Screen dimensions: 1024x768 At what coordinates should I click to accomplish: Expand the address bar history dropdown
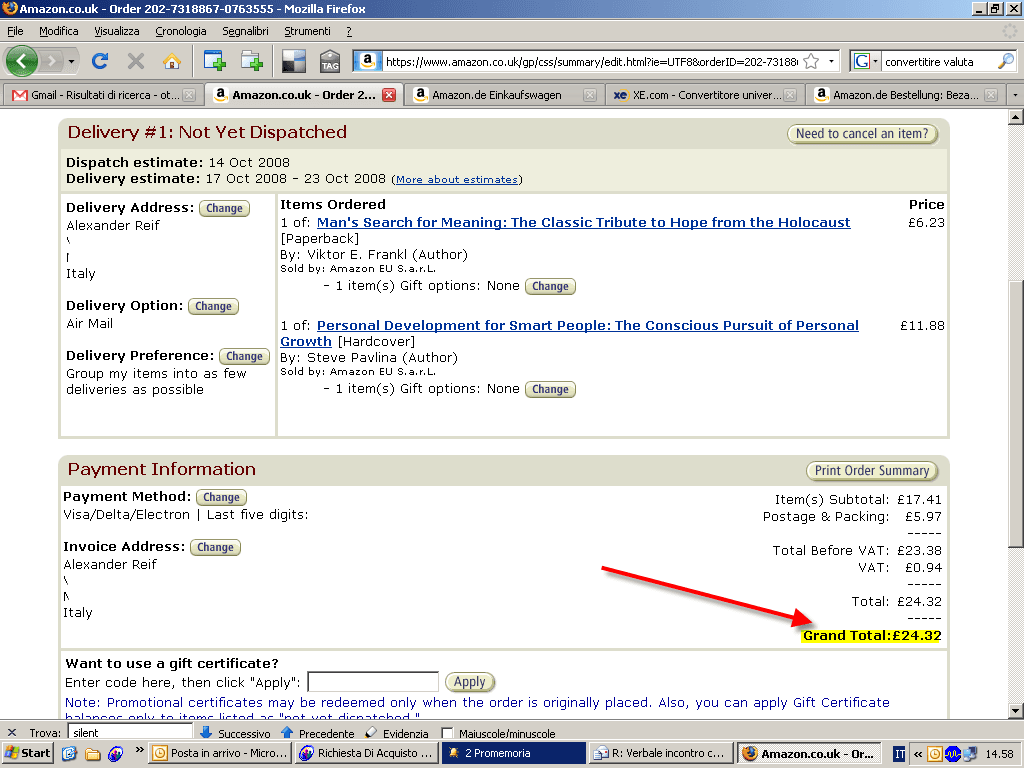pyautogui.click(x=831, y=61)
